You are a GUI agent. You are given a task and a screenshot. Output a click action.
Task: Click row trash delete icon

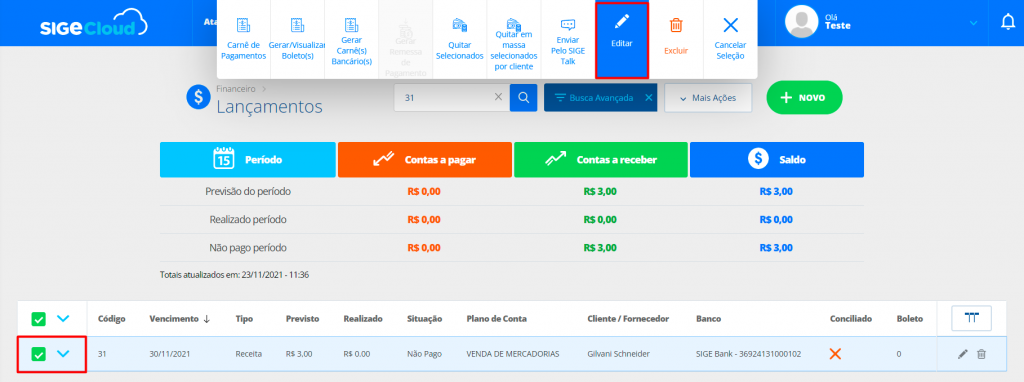pos(981,354)
